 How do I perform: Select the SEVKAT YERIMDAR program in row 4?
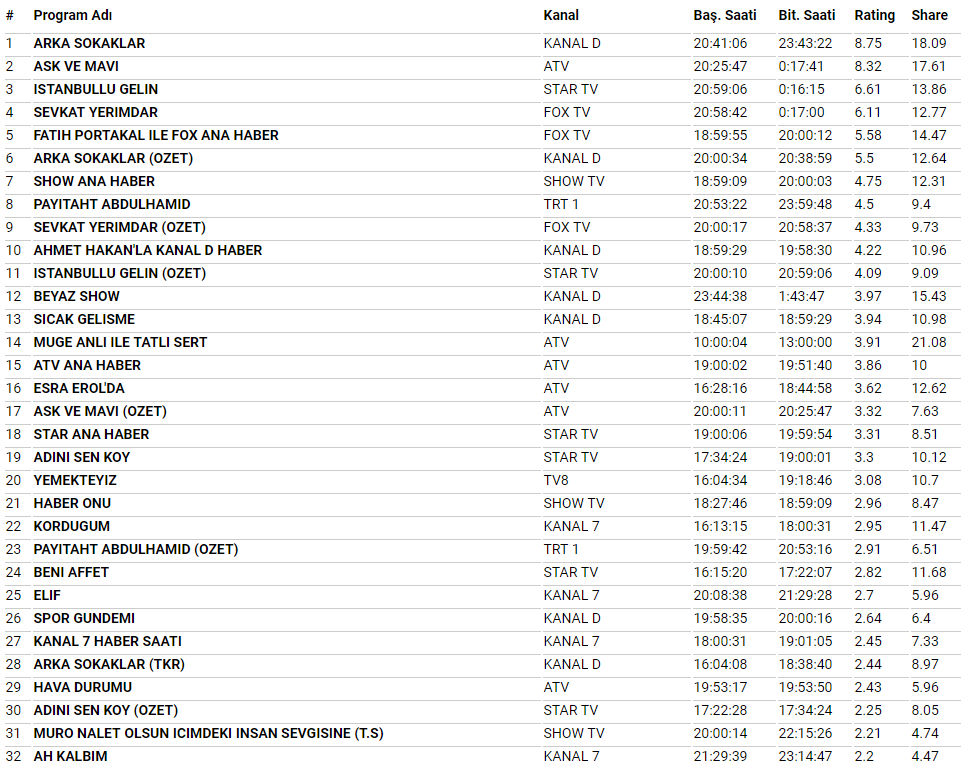95,112
